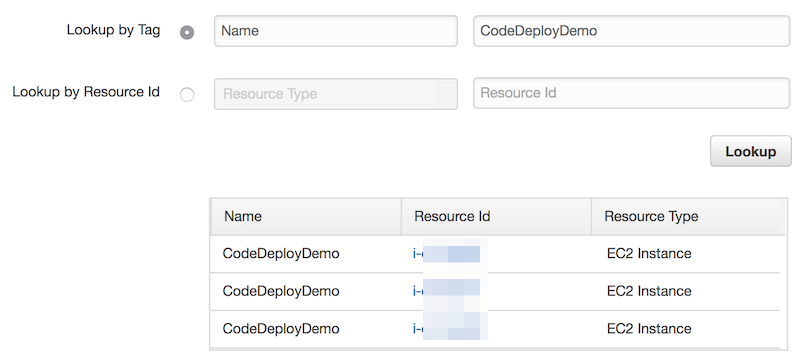Click the Resource Type field
The width and height of the screenshot is (800, 361).
pyautogui.click(x=336, y=94)
